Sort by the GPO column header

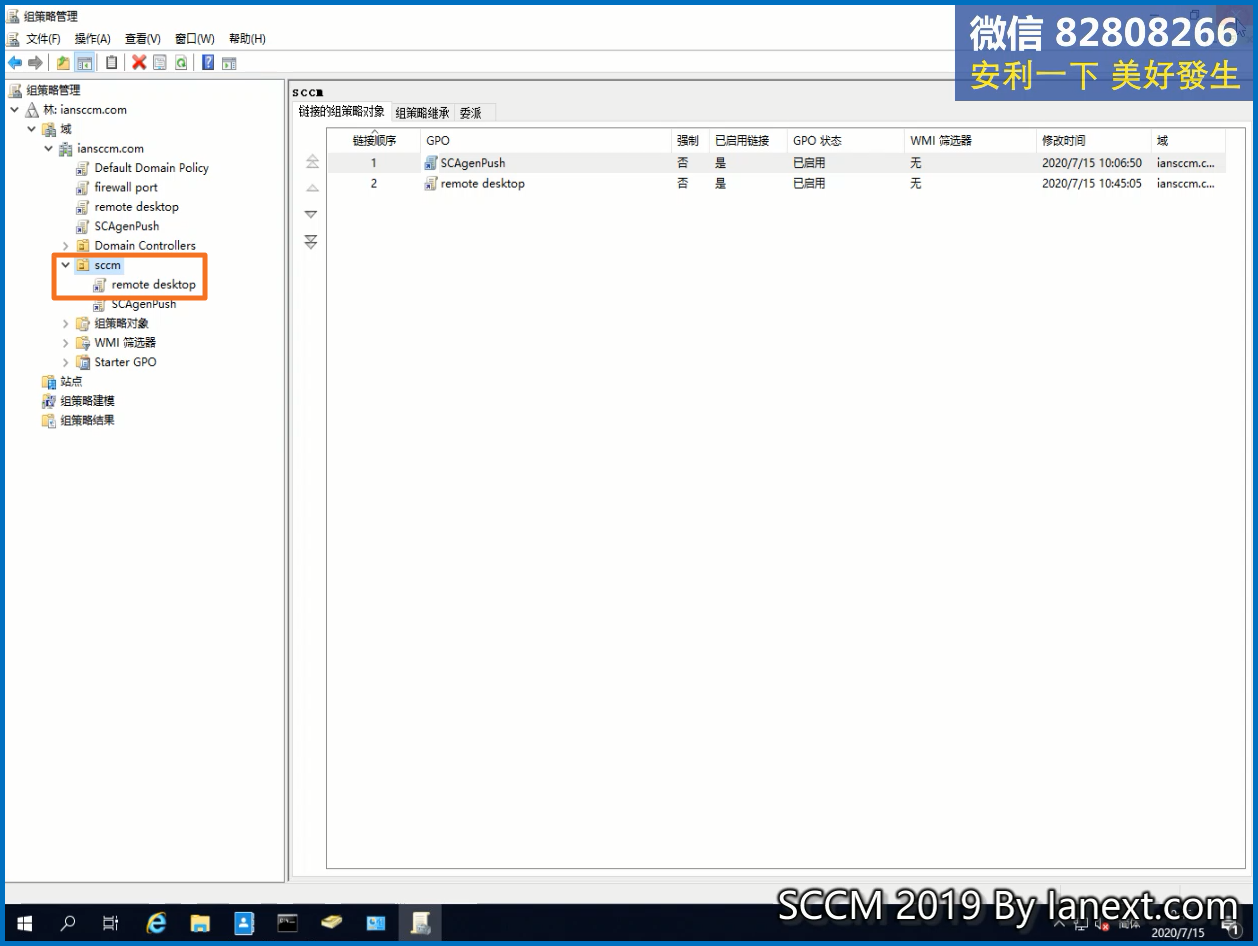pos(546,141)
